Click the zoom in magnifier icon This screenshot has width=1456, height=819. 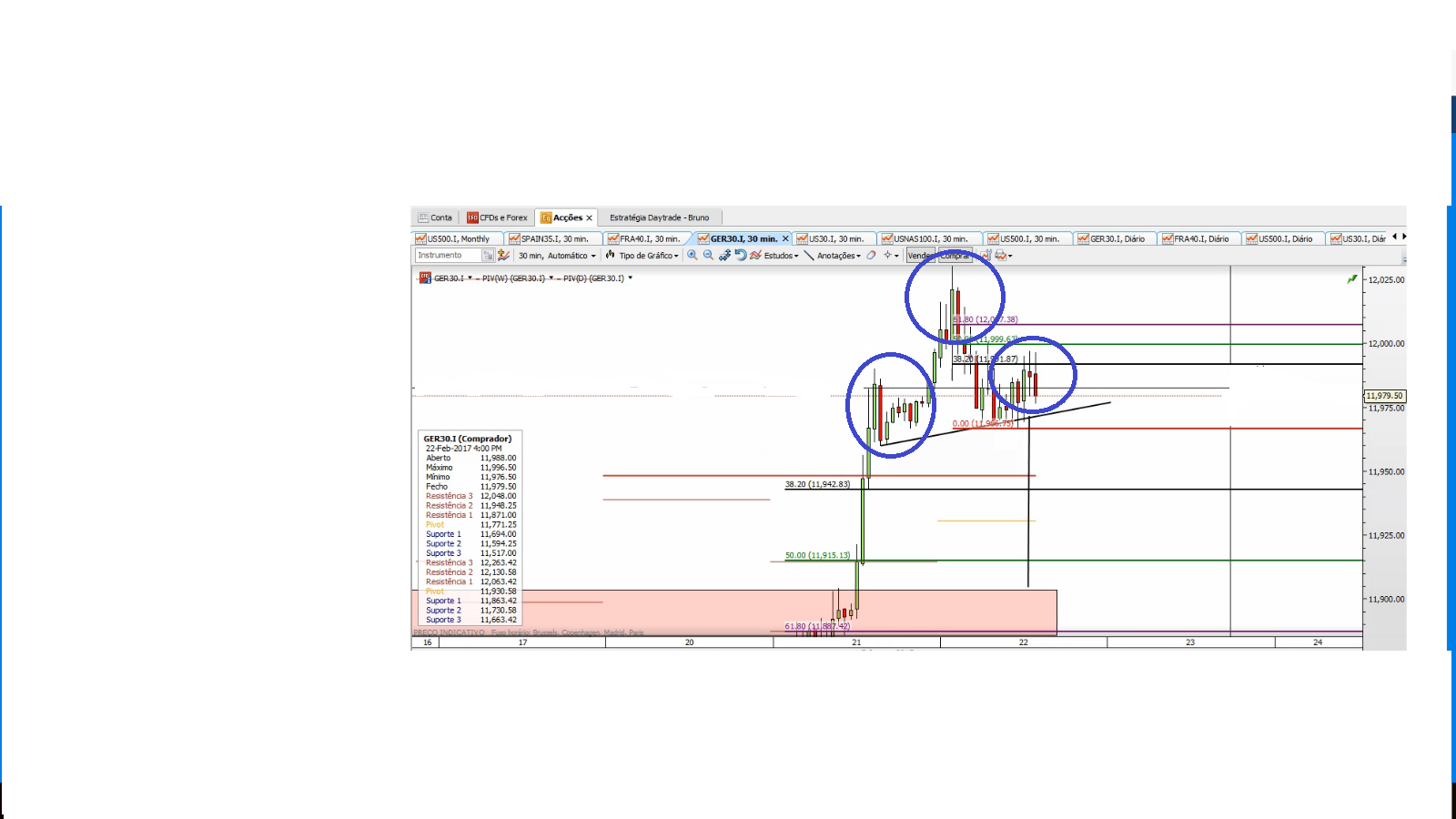tap(693, 256)
